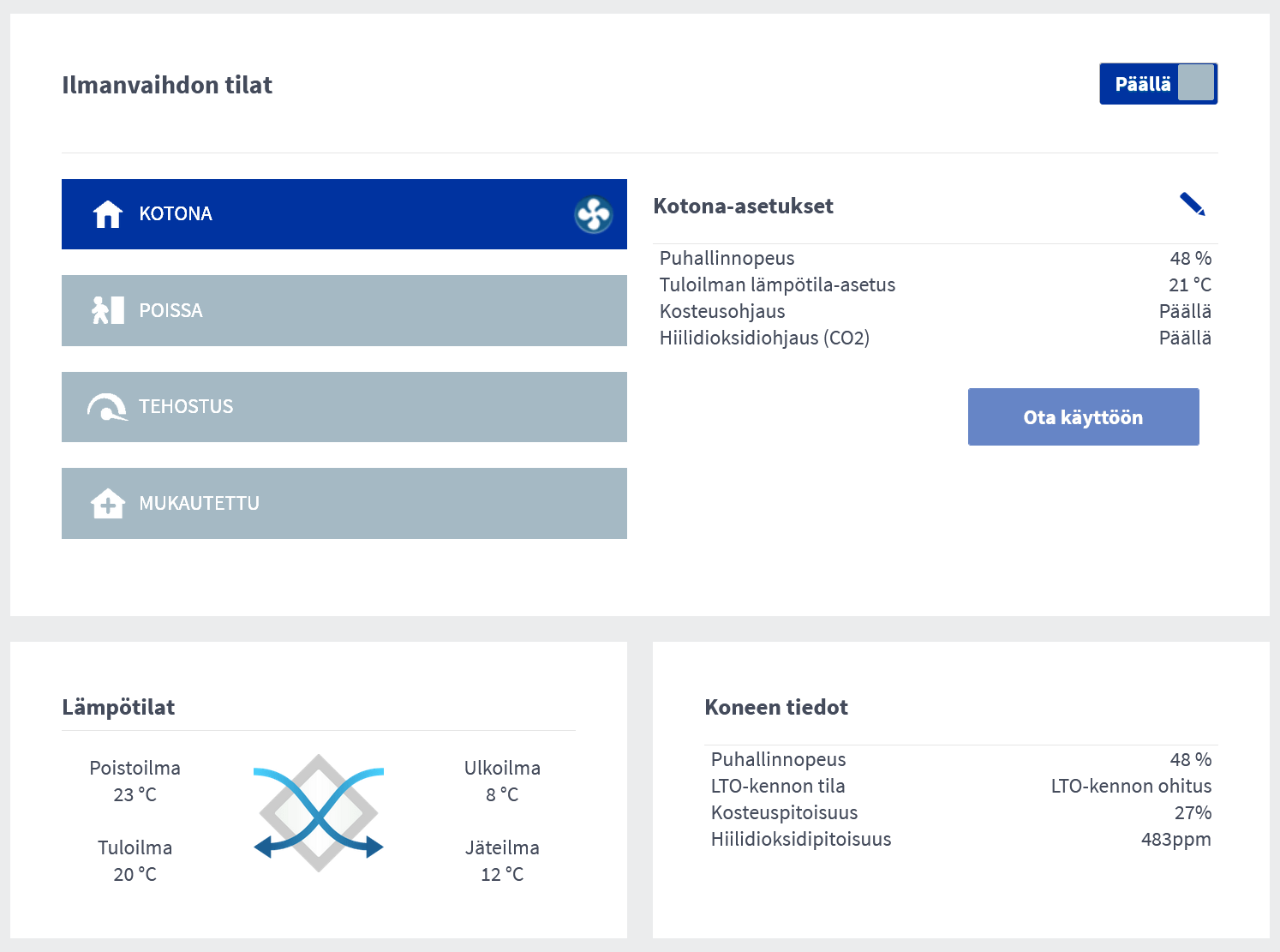Click the 483ppm Hiilidioksidipitoisuus value
This screenshot has height=952, width=1280.
tap(1175, 839)
